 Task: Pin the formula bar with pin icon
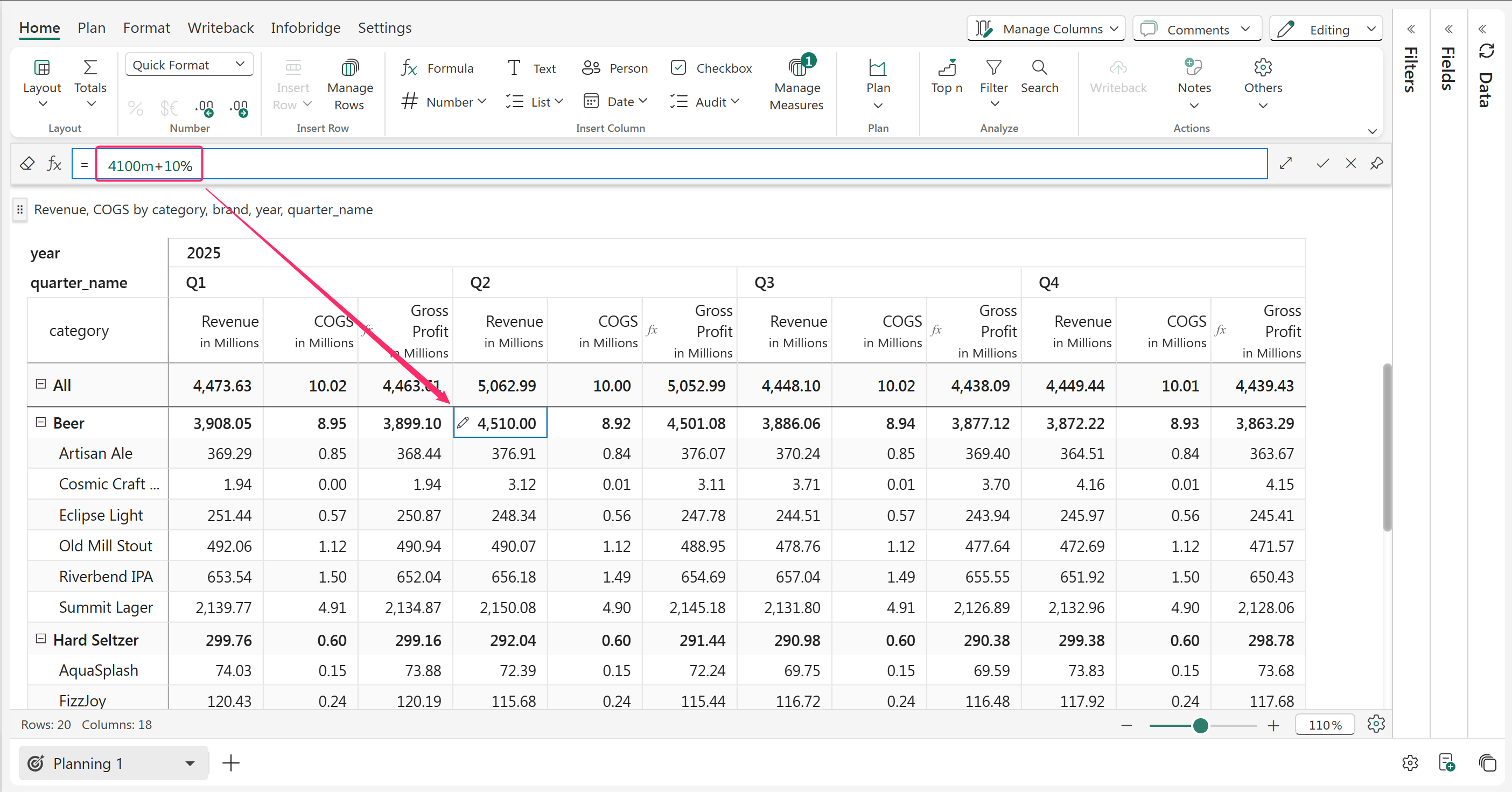click(x=1376, y=164)
